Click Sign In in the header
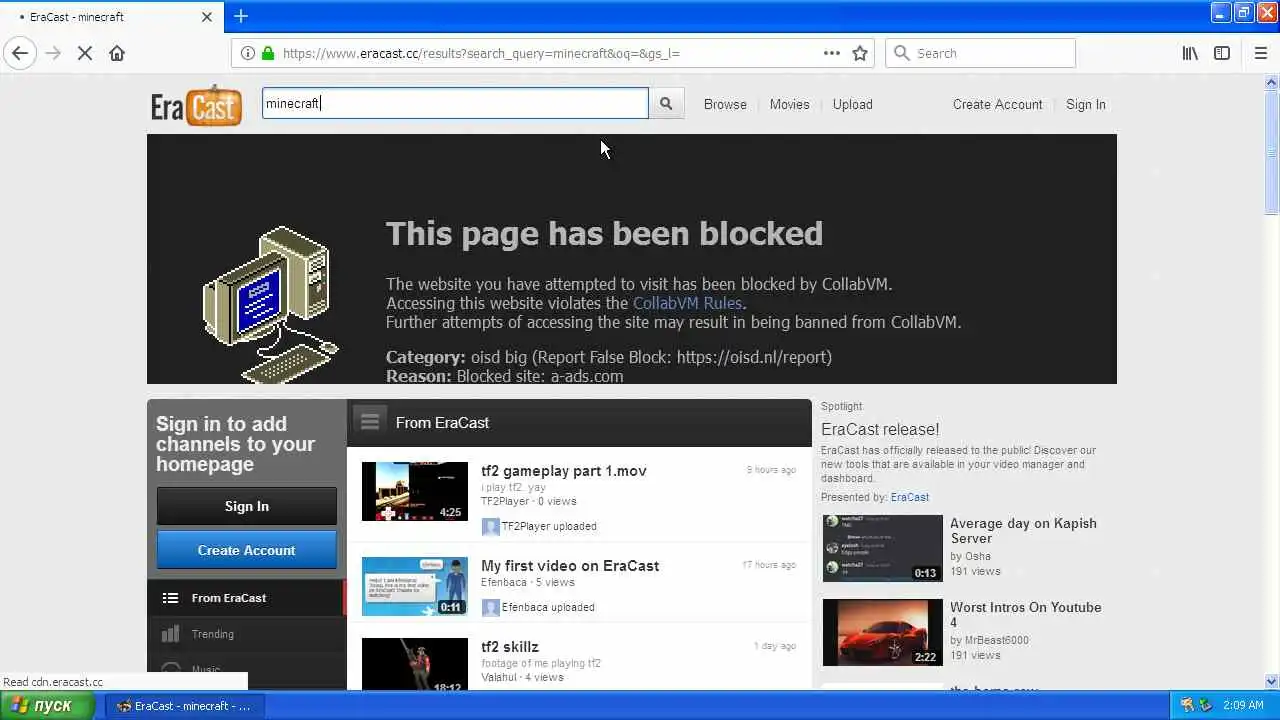This screenshot has height=720, width=1280. point(1085,104)
